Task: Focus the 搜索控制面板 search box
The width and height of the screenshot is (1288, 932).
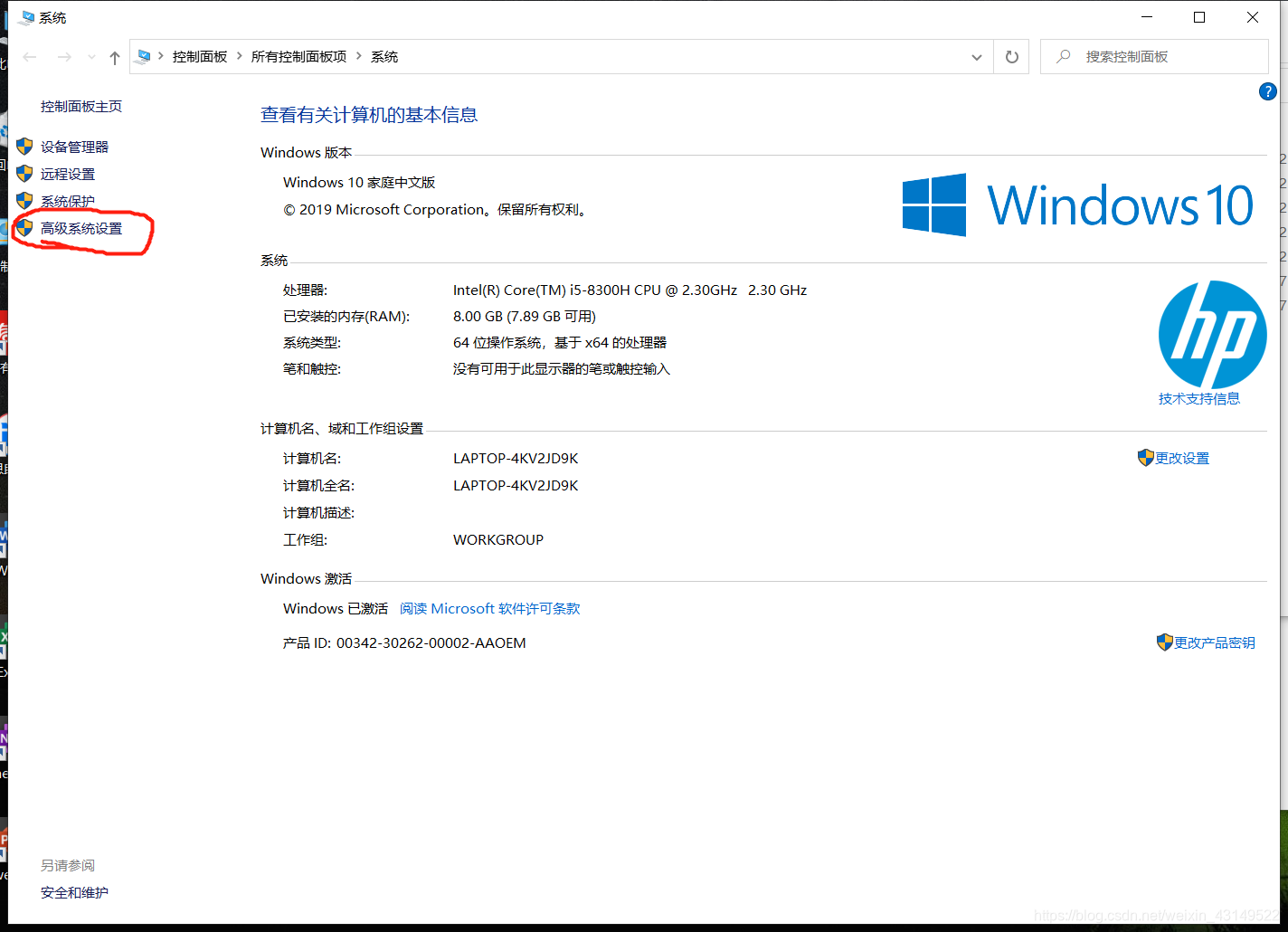Action: click(1154, 56)
